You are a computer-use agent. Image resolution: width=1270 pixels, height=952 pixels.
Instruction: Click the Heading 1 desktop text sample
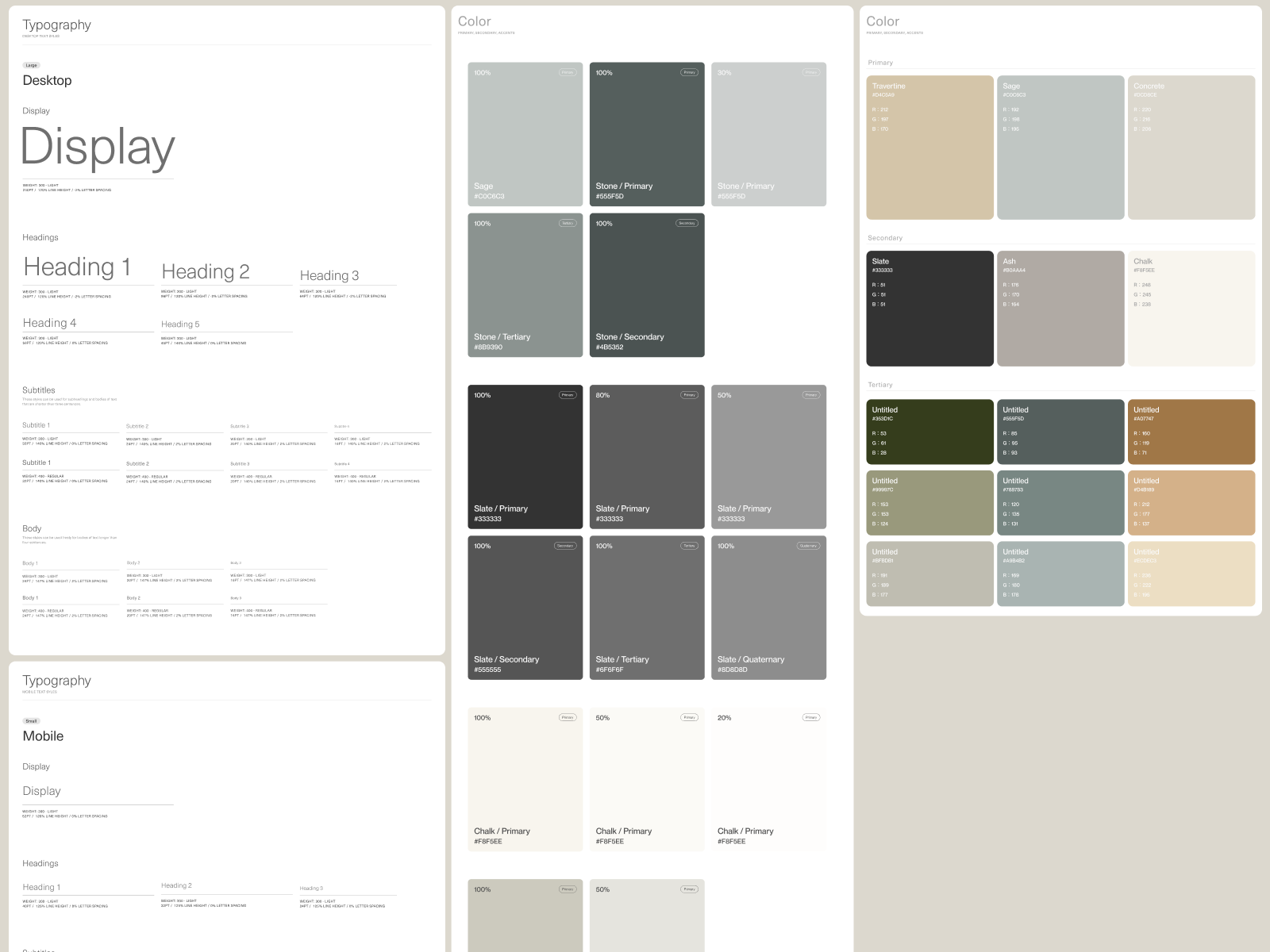[77, 267]
